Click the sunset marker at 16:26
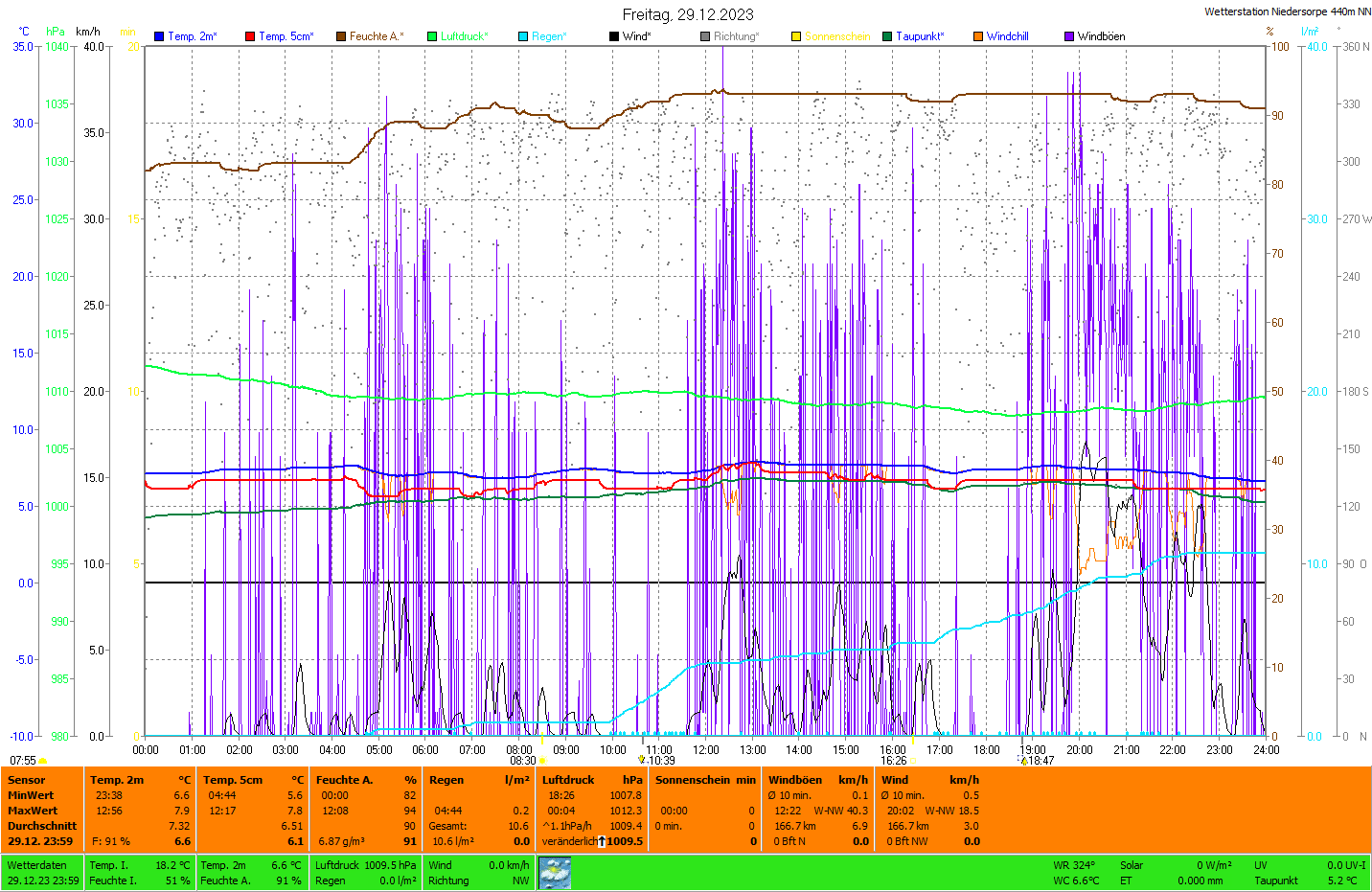This screenshot has height=892, width=1372. pyautogui.click(x=912, y=761)
